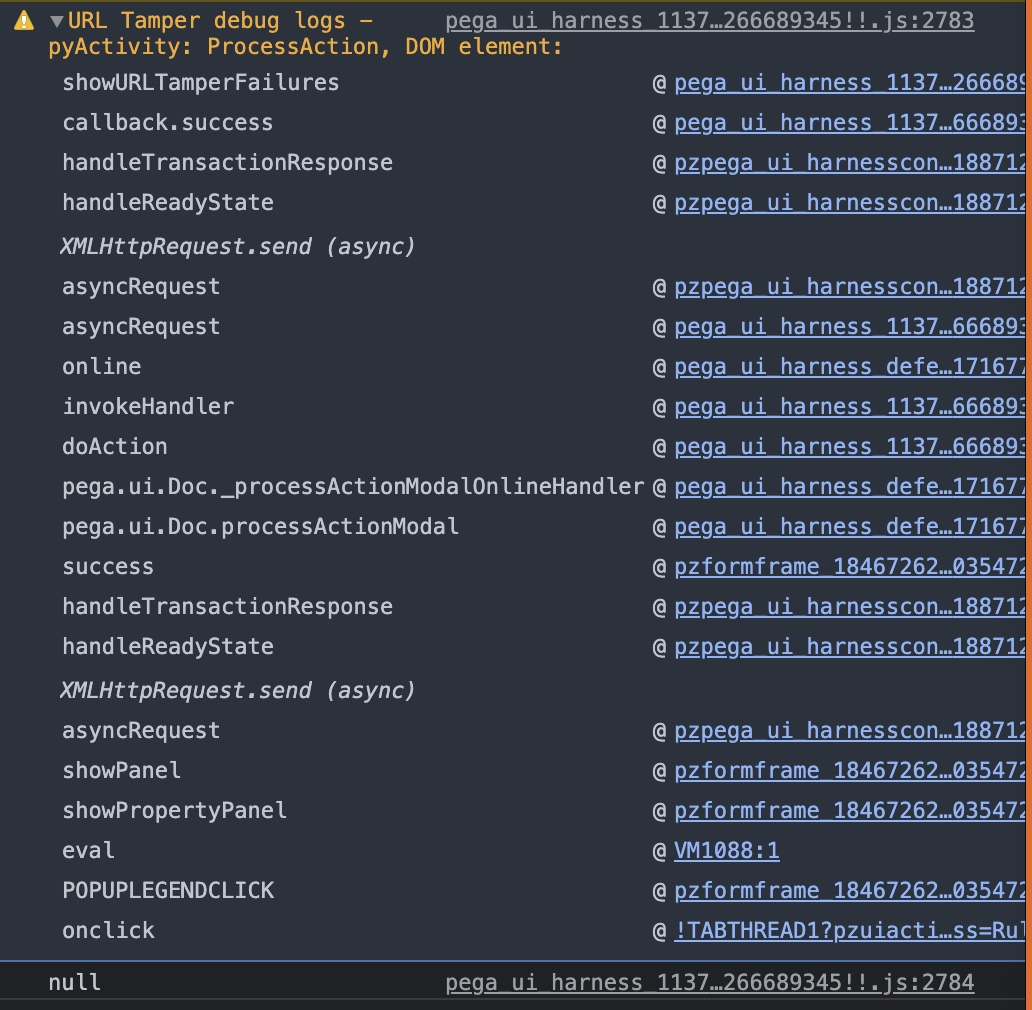Select the POPUPLEGENDCLICK frame text
Screen dimensions: 1032x1010
(x=168, y=891)
